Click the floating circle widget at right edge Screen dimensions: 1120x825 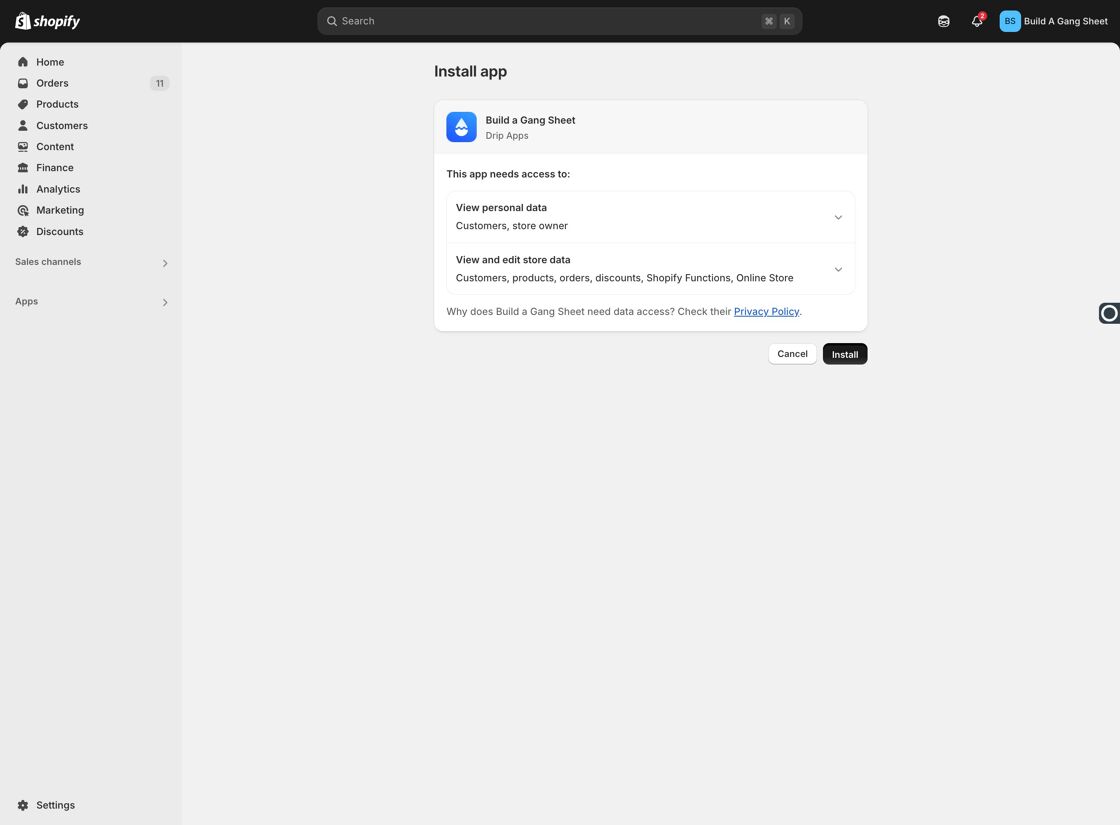point(1109,313)
